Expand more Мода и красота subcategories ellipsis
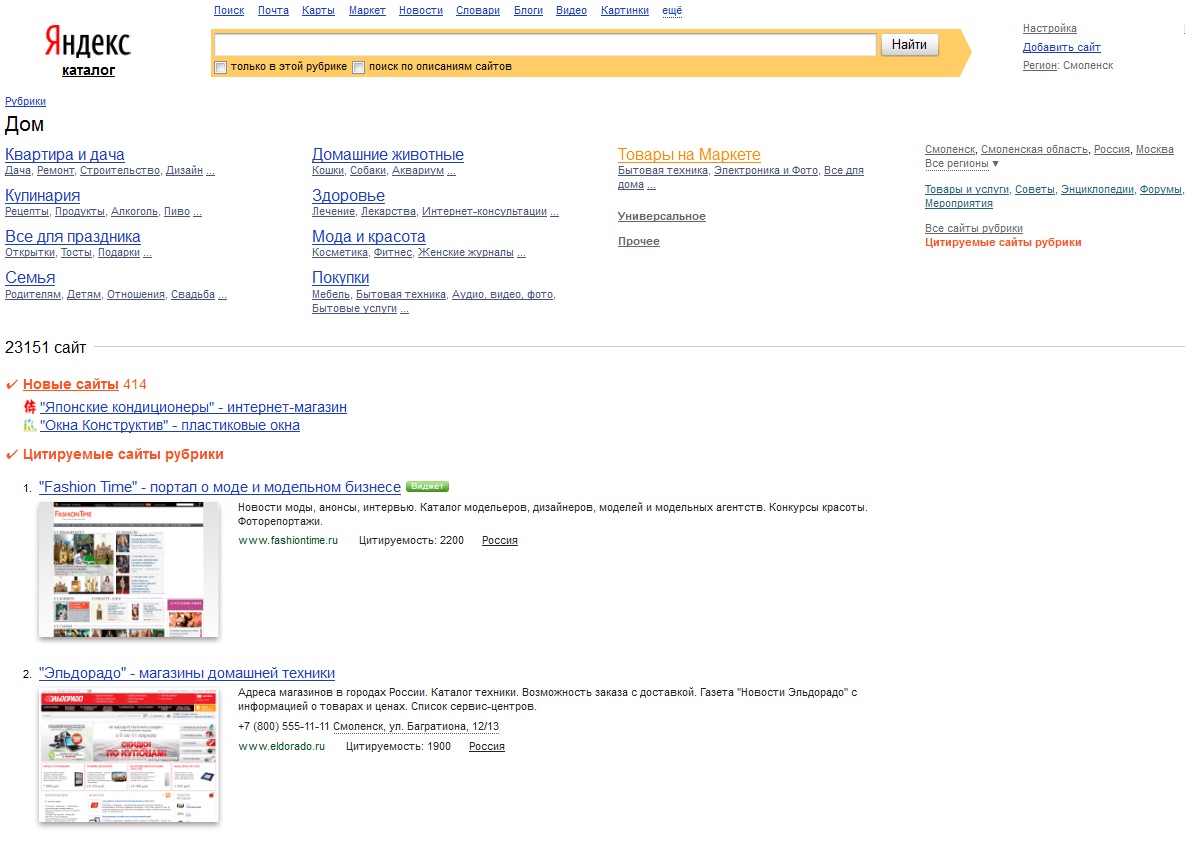The width and height of the screenshot is (1185, 846). tap(521, 253)
